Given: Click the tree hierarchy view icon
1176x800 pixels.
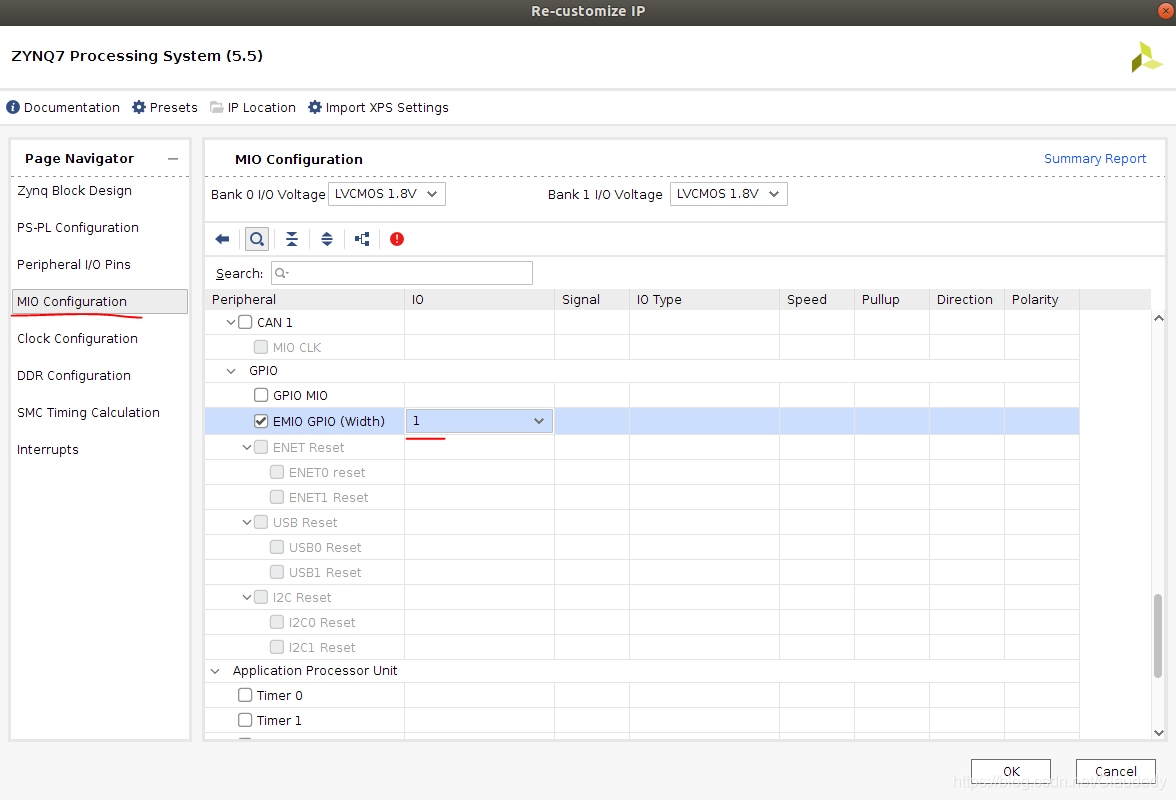Looking at the screenshot, I should click(362, 239).
